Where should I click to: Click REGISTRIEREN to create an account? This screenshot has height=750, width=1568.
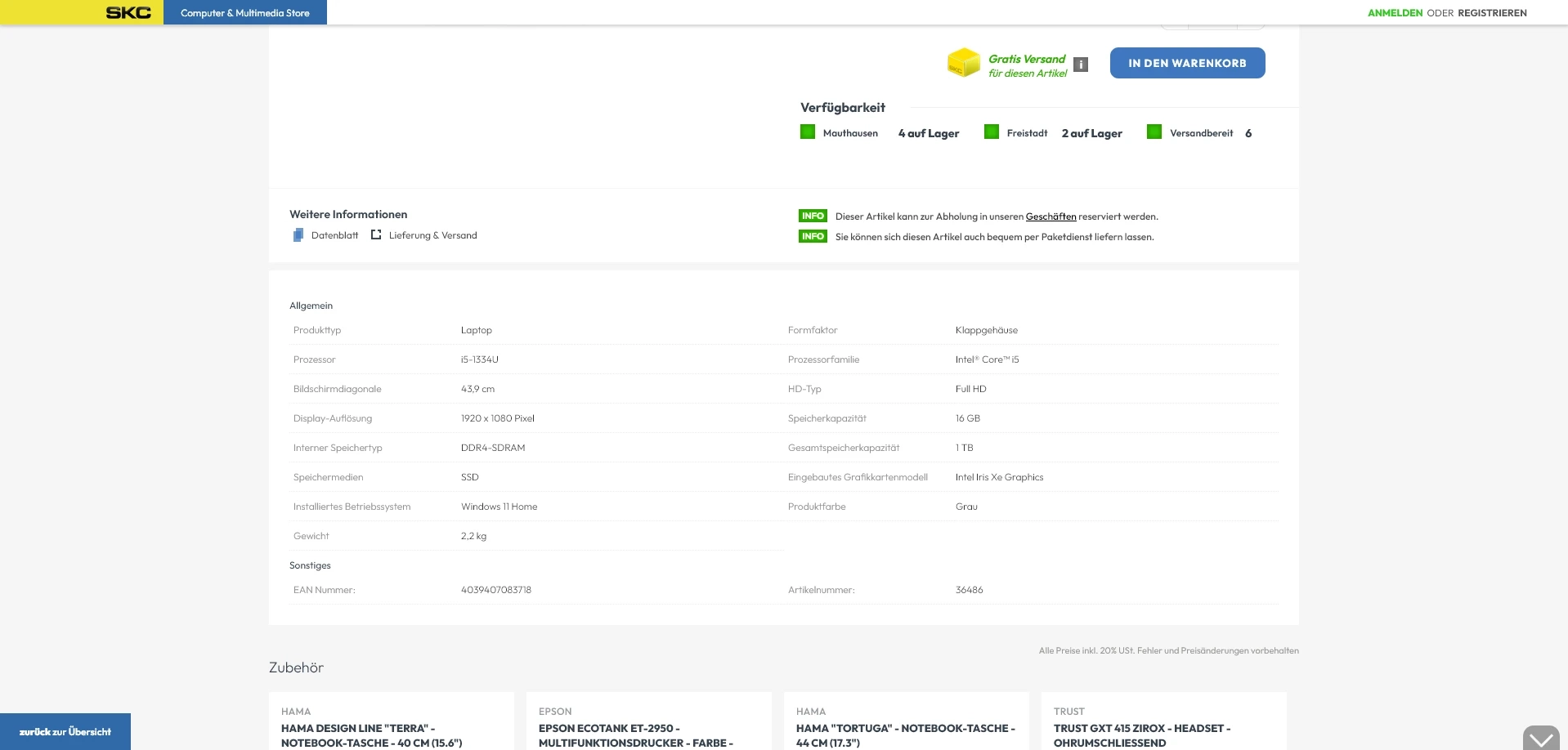pyautogui.click(x=1492, y=13)
